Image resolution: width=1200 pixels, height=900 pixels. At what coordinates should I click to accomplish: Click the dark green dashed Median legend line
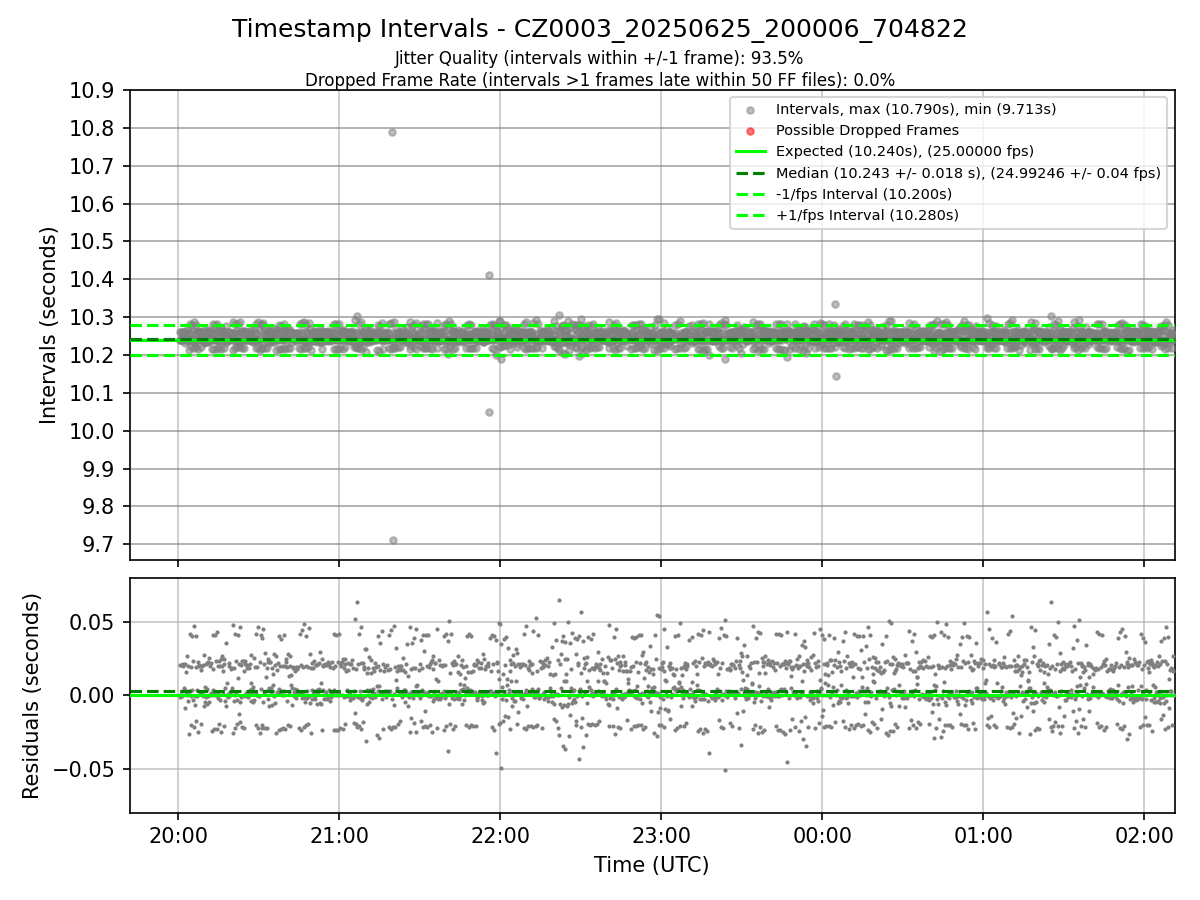click(750, 173)
